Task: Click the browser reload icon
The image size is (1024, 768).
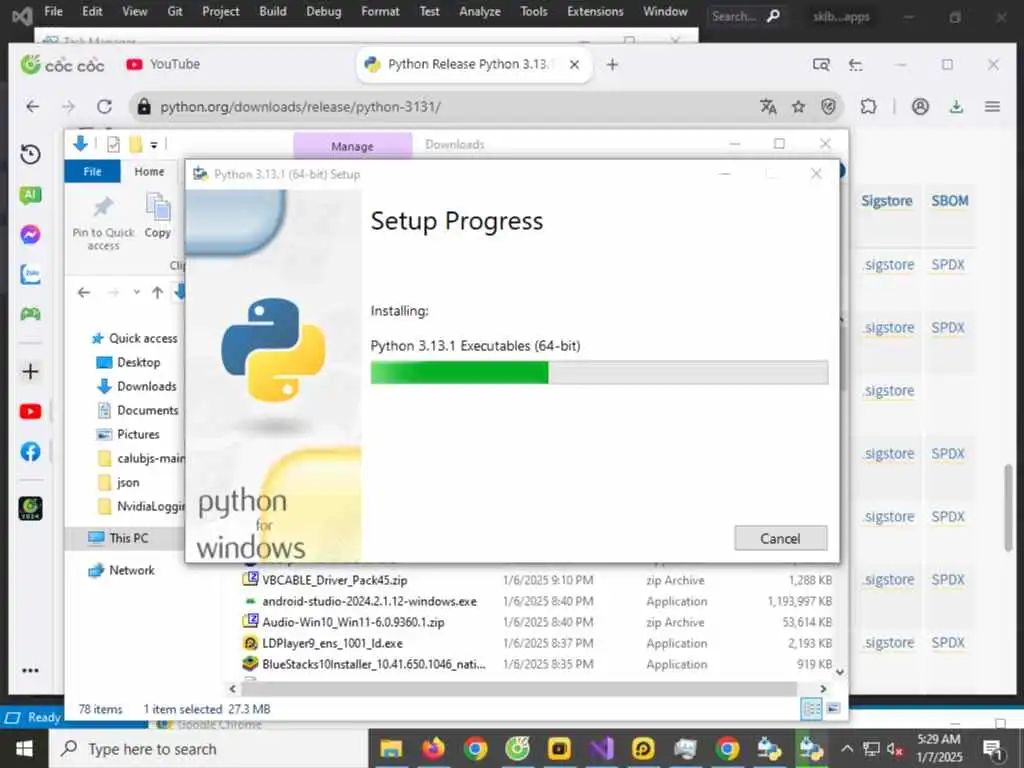Action: [104, 106]
